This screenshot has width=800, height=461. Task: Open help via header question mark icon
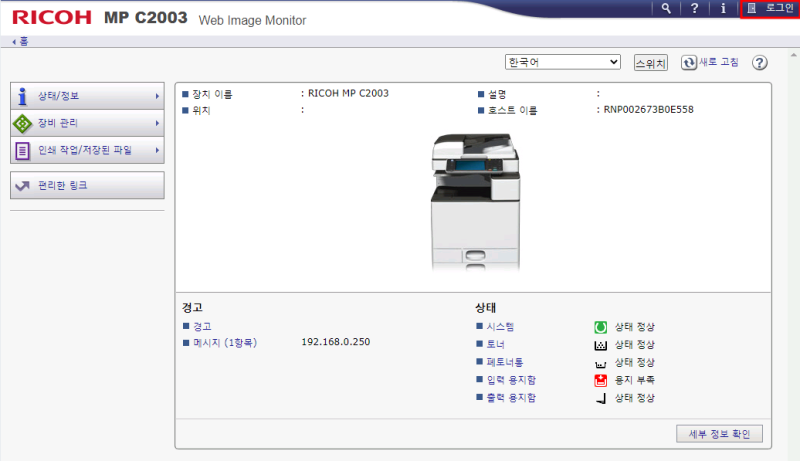click(x=694, y=8)
